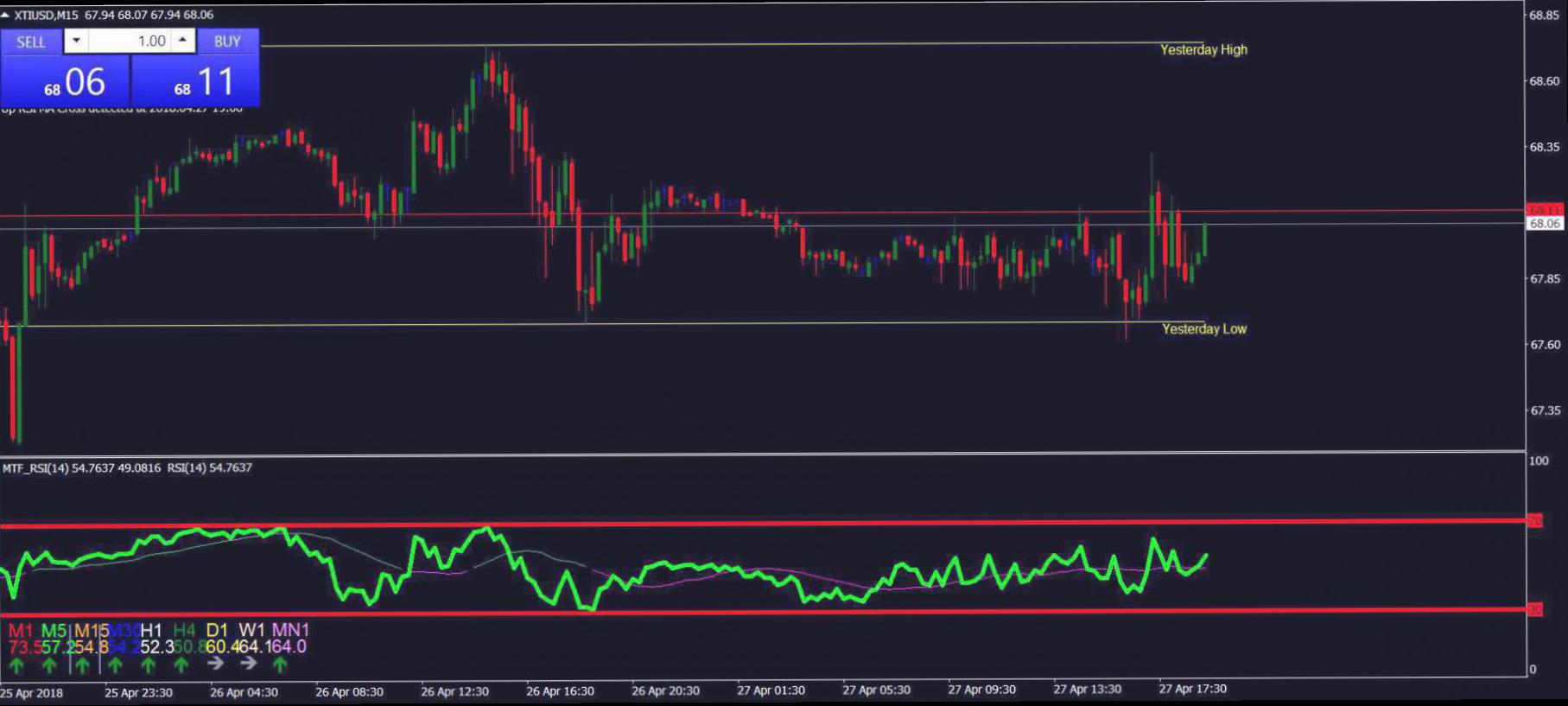Click the SELL button
Screen dimensions: 1568x706
31,41
